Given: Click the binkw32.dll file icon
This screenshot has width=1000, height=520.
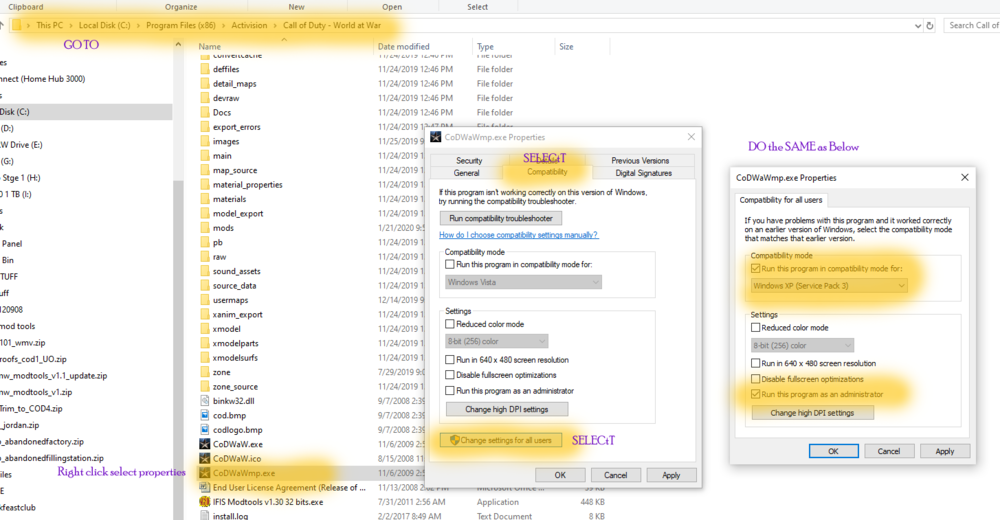Looking at the screenshot, I should point(205,400).
